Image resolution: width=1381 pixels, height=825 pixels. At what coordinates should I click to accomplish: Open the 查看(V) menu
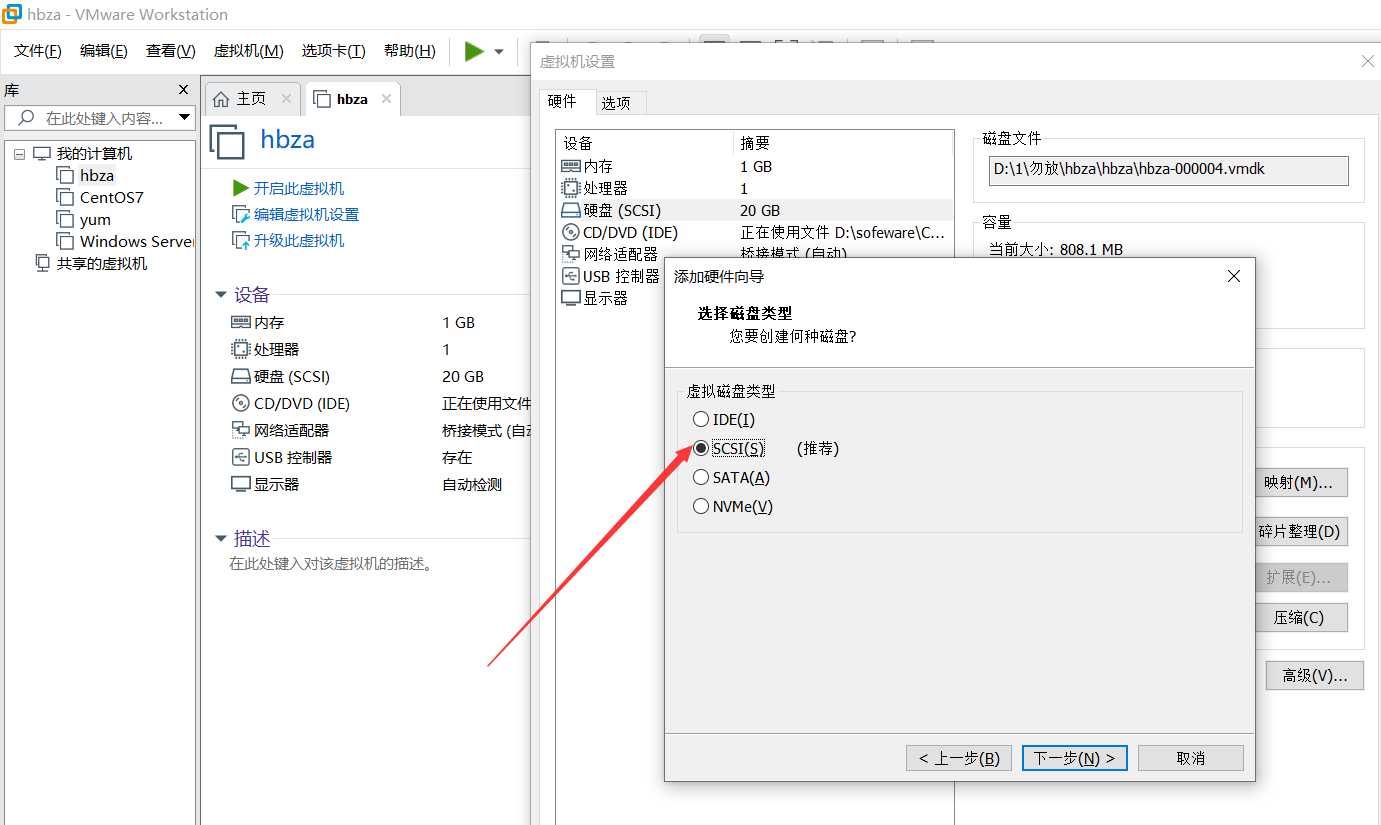(x=171, y=51)
